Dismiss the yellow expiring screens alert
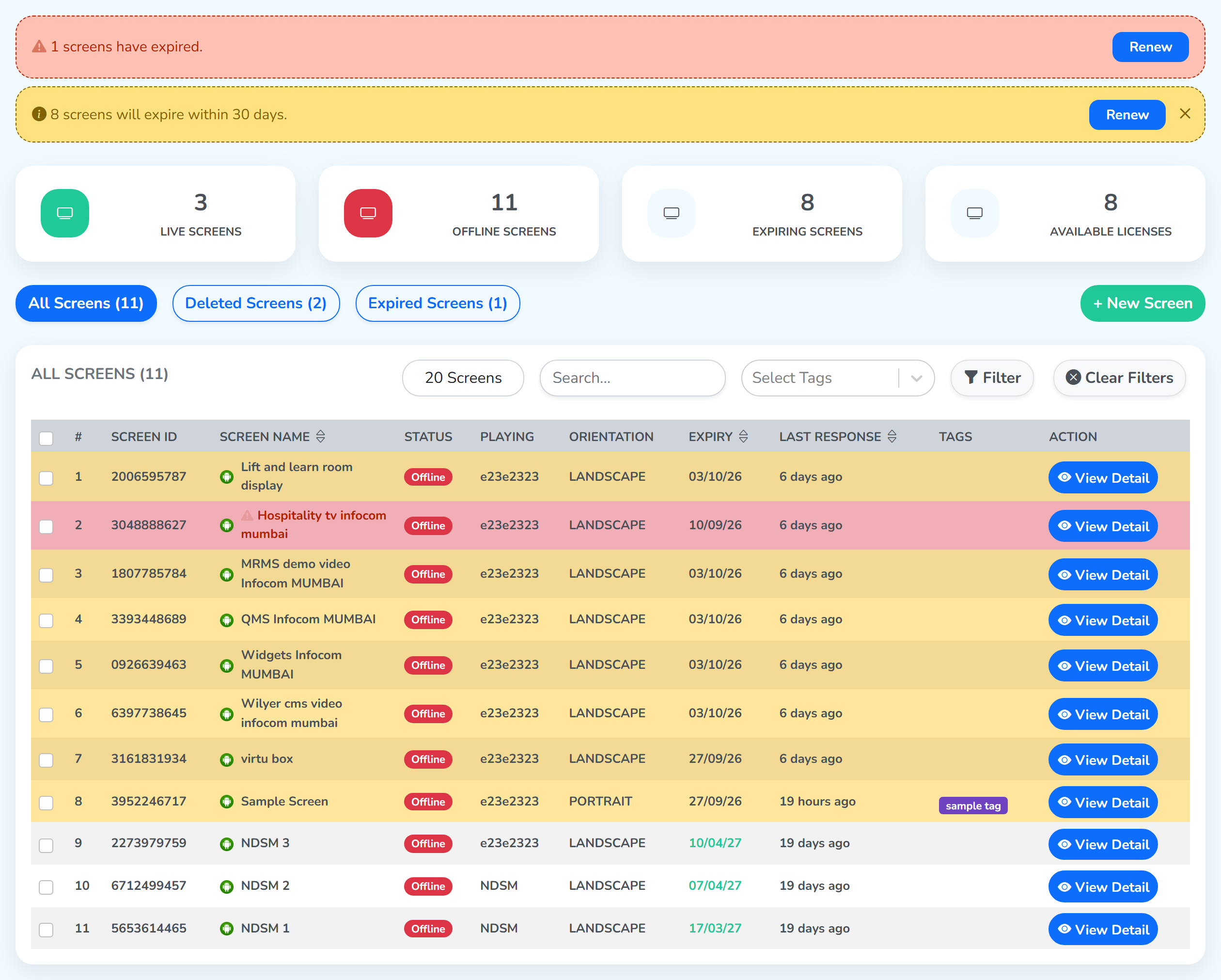The height and width of the screenshot is (980, 1221). 1185,114
